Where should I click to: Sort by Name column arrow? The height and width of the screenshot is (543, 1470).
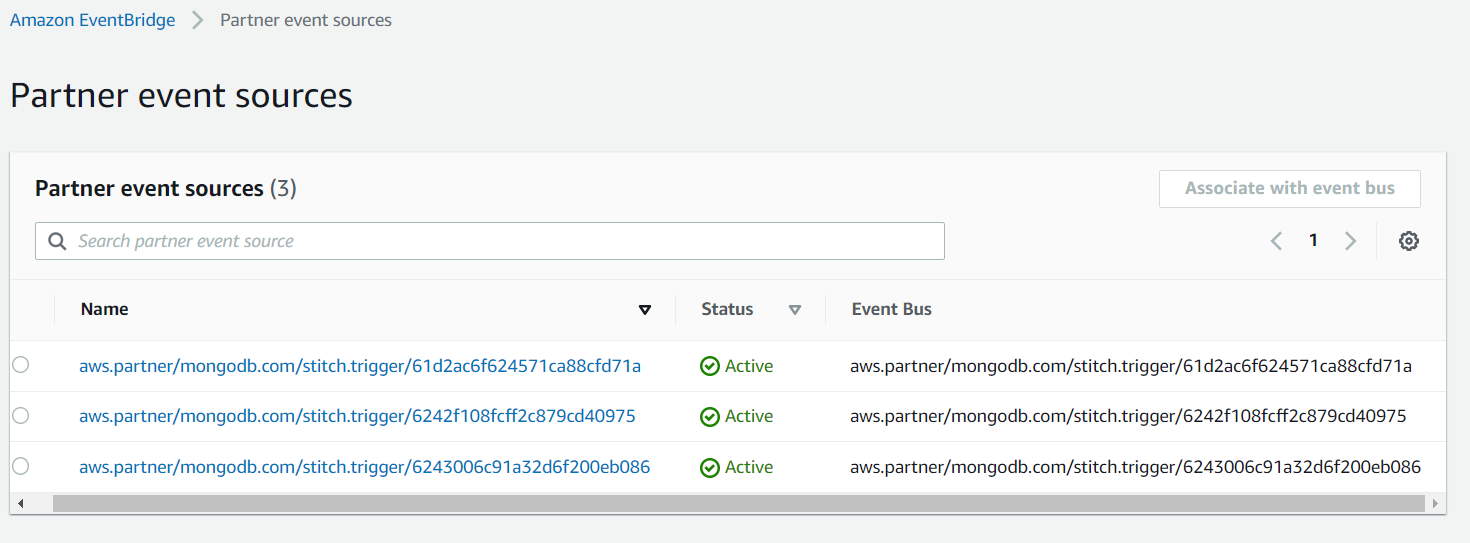click(645, 310)
